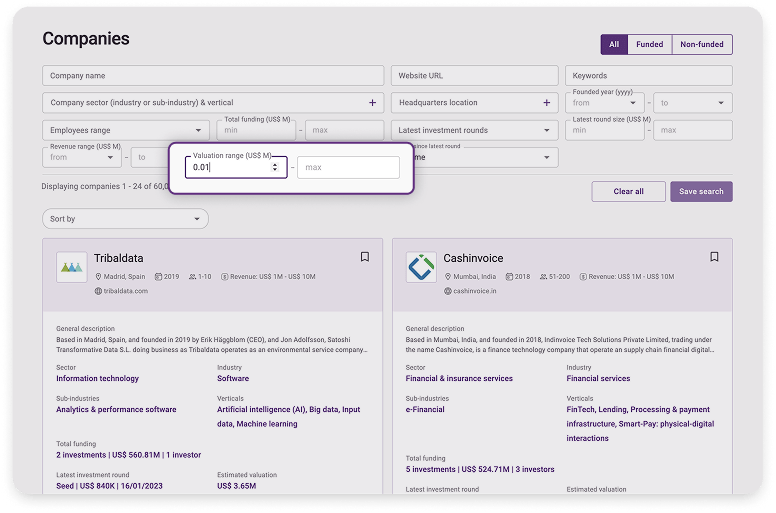Select the Funded filter tab
This screenshot has width=776, height=513.
click(649, 45)
